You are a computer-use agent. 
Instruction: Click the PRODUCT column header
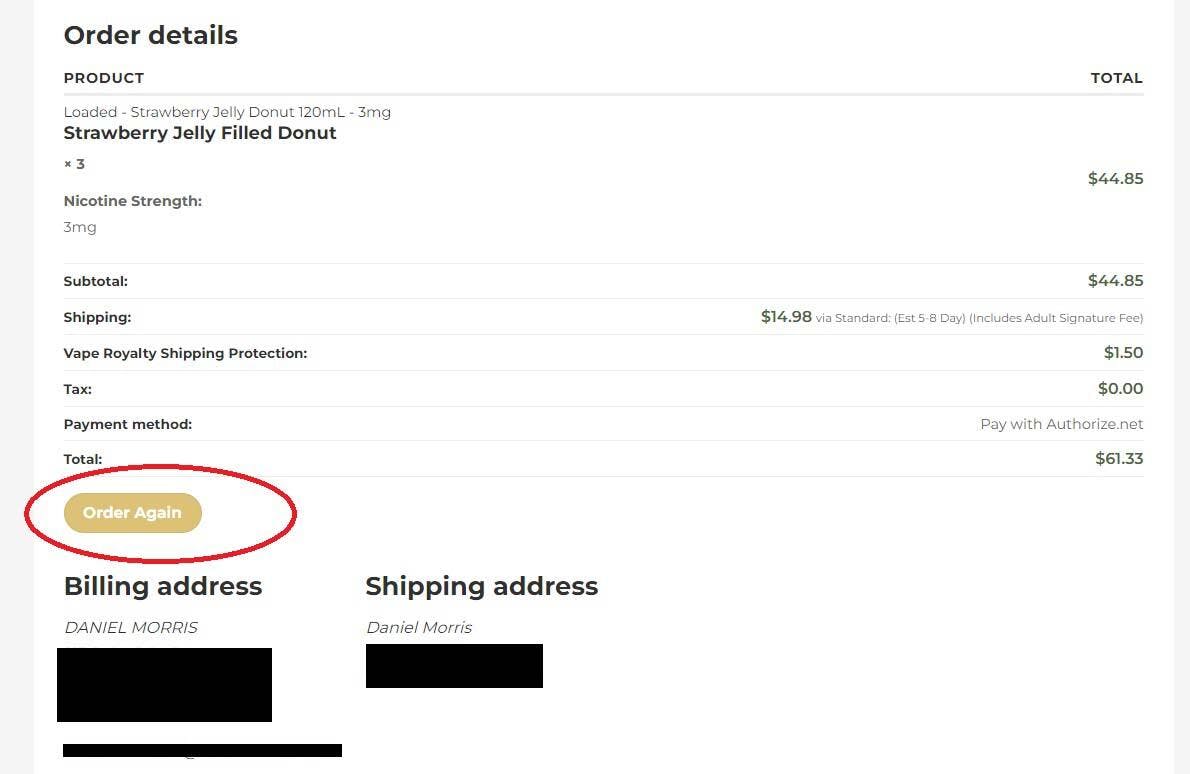(104, 78)
